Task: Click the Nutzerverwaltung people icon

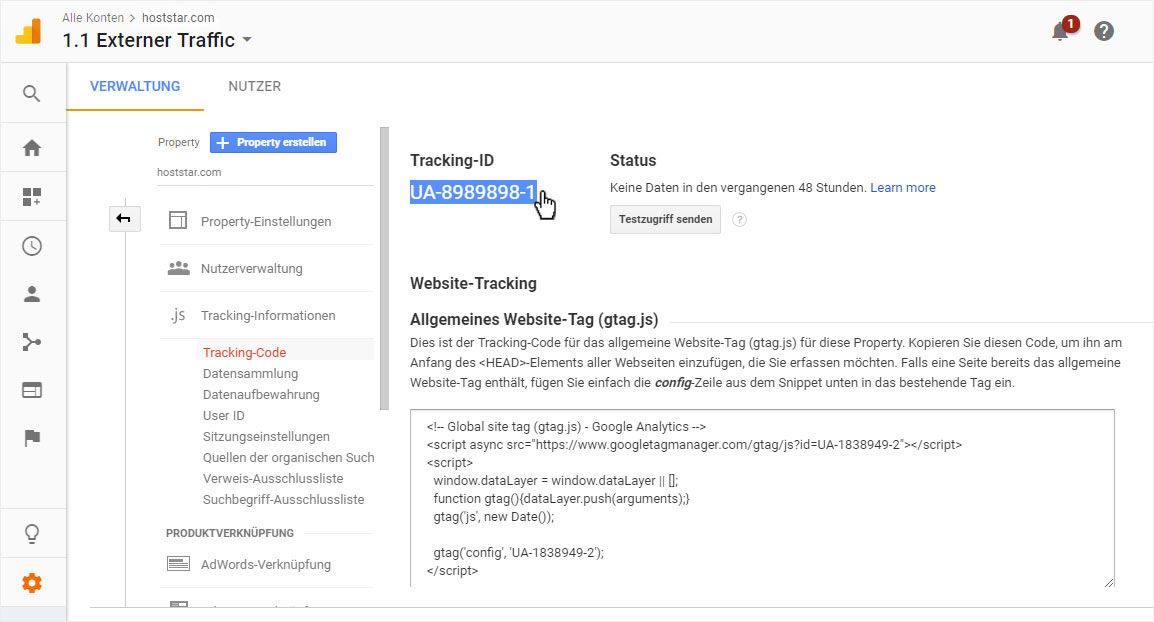Action: point(178,268)
